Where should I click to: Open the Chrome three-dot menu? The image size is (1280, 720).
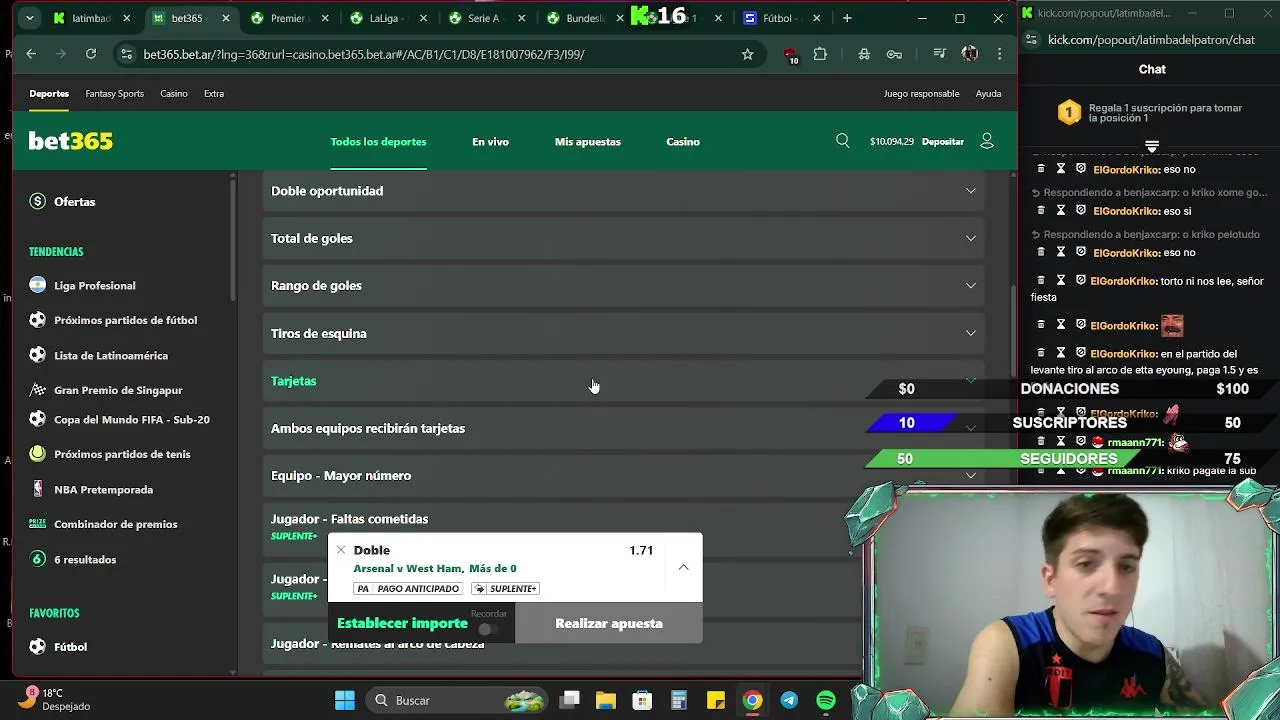pos(999,54)
